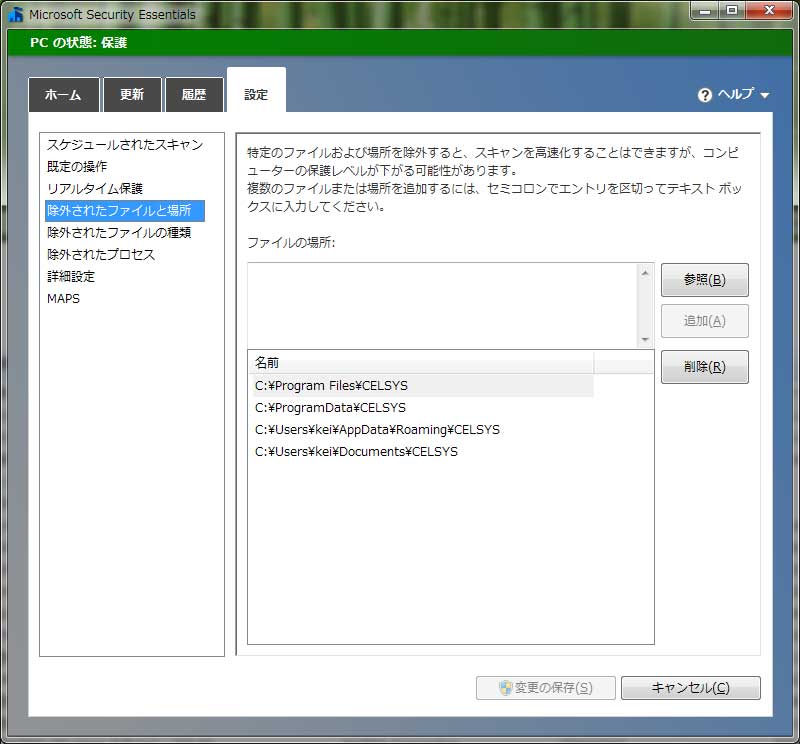Switch to the 履歴 tab
The width and height of the screenshot is (800, 744).
[x=194, y=95]
